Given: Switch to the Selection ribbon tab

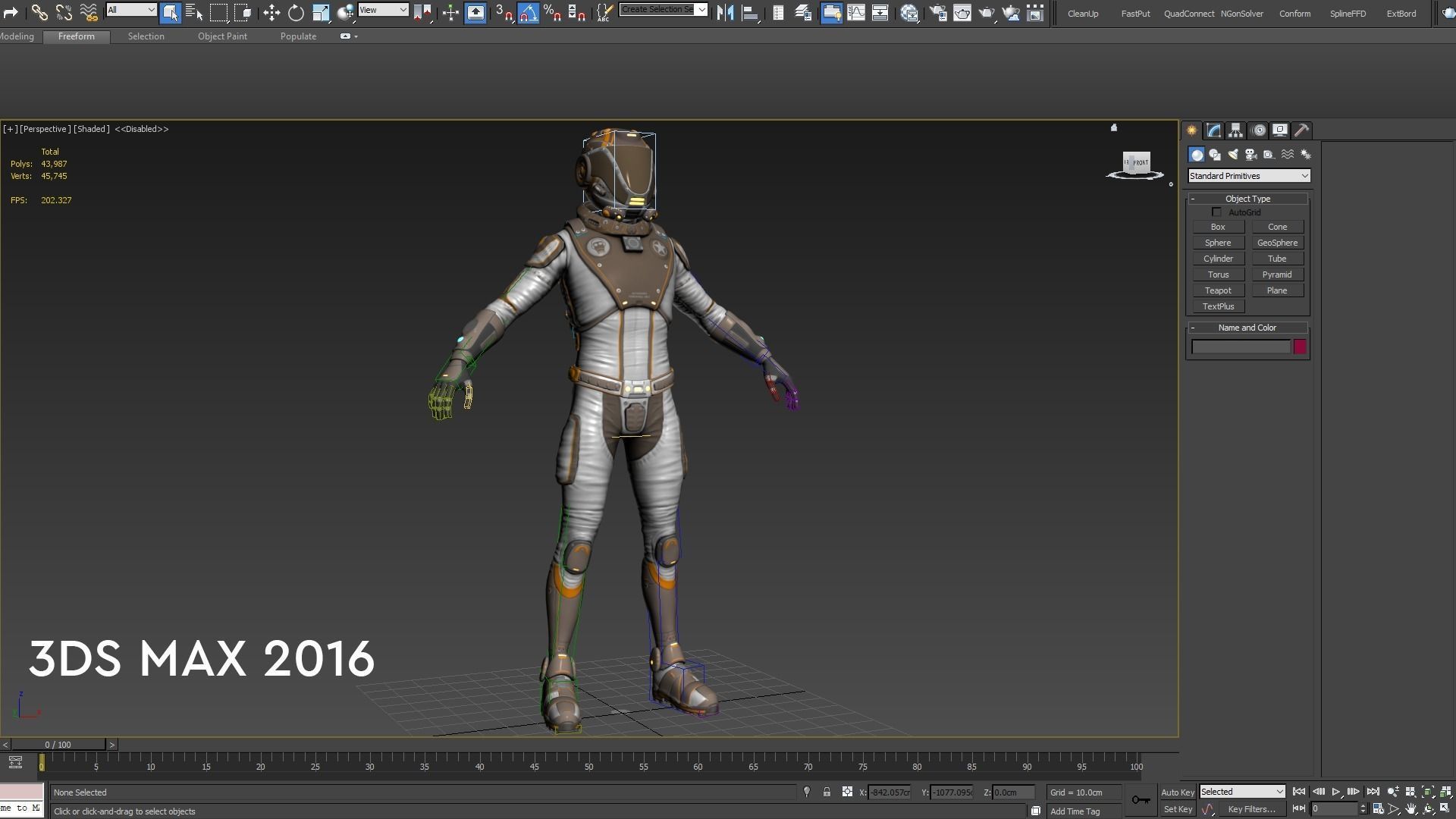Looking at the screenshot, I should [146, 36].
